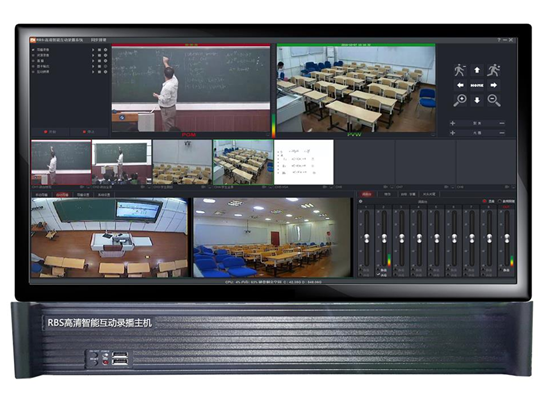Click the red-dot start recording button
549x413 pixels.
coord(50,132)
